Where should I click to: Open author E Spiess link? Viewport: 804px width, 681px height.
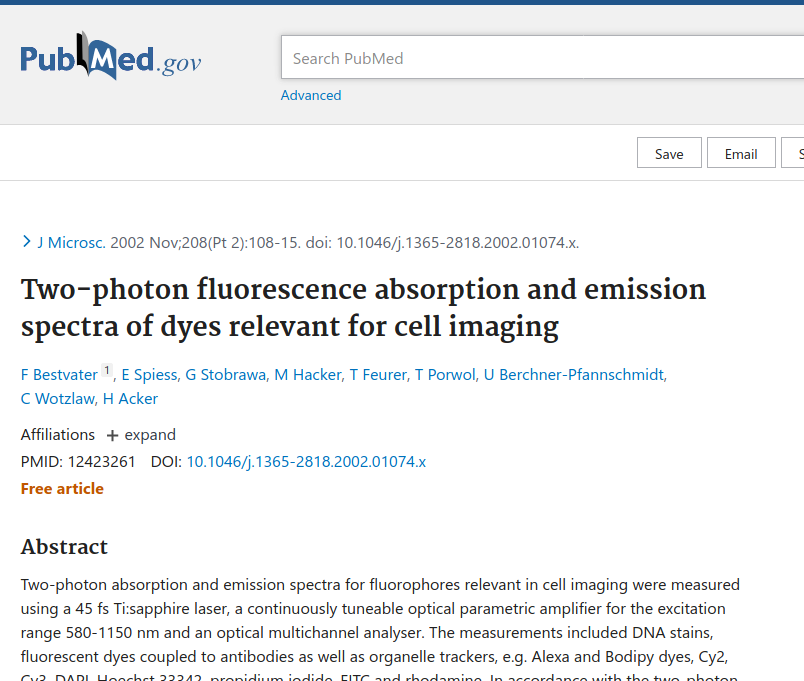[149, 375]
